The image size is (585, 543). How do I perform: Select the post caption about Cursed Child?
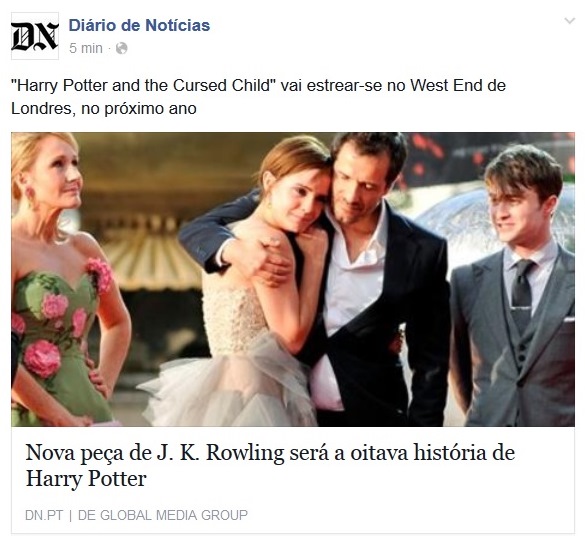click(x=258, y=97)
